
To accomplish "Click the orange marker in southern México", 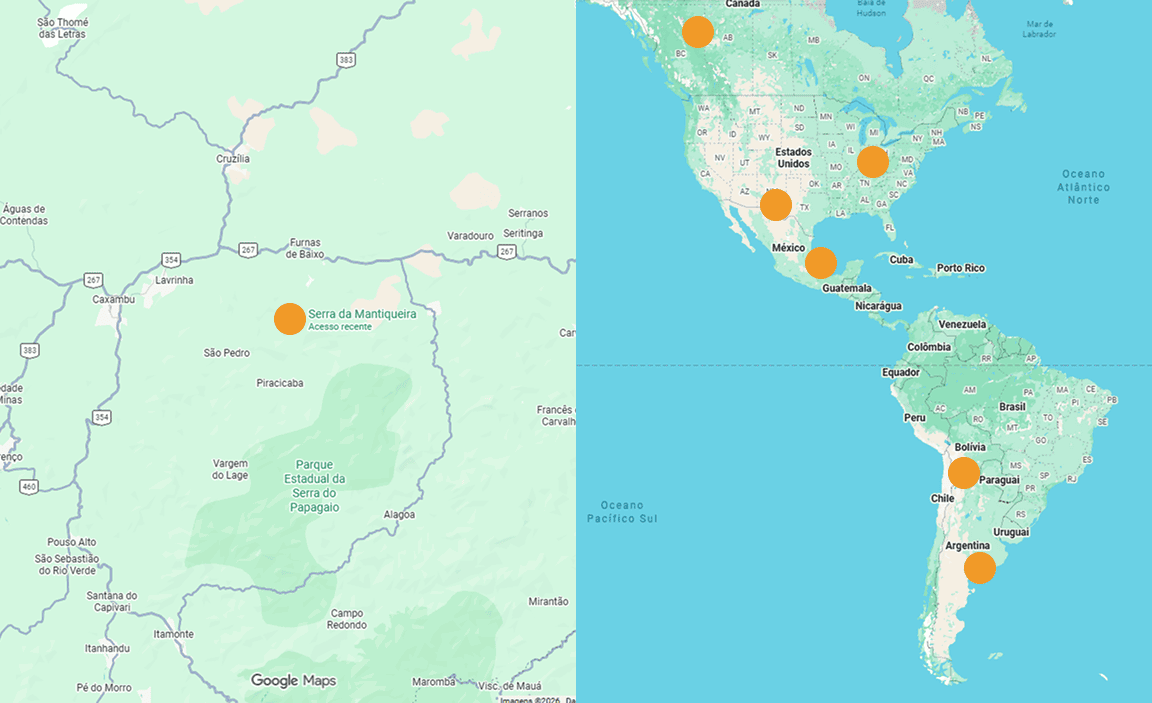I will point(821,263).
